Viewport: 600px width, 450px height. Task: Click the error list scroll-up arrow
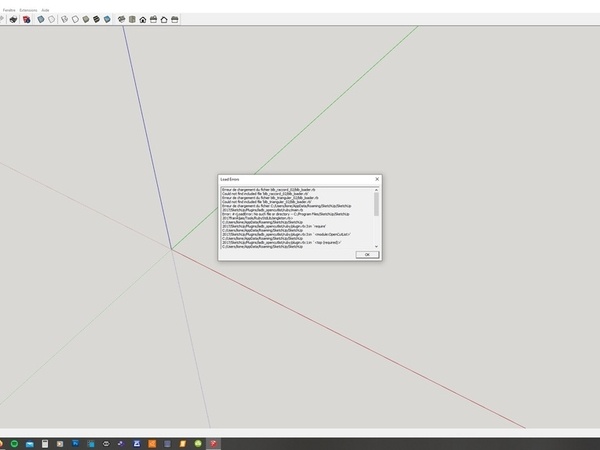coord(377,189)
